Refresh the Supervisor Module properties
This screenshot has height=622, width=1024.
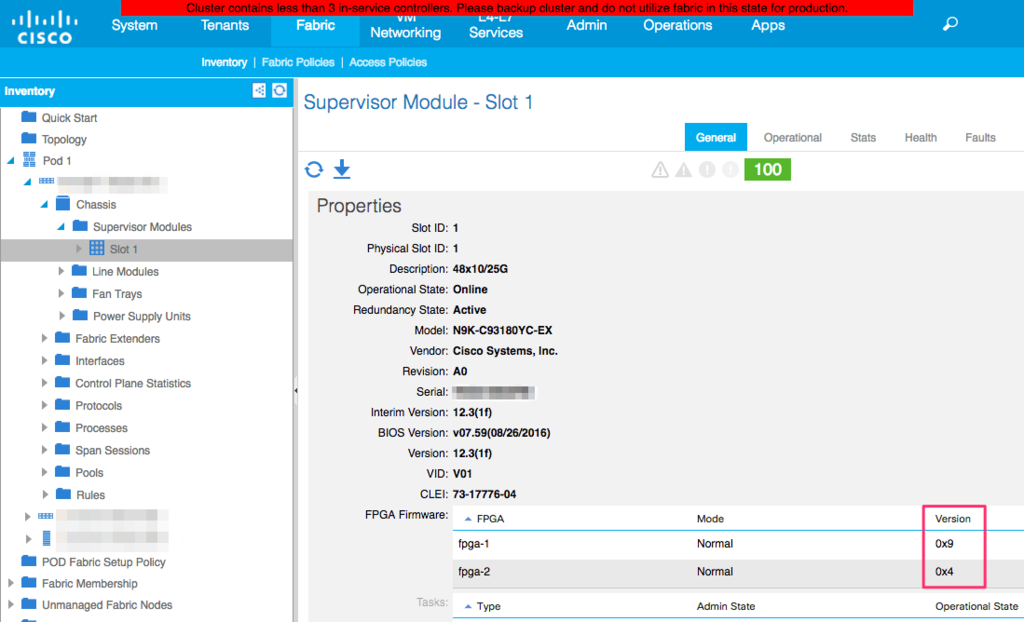pyautogui.click(x=314, y=170)
